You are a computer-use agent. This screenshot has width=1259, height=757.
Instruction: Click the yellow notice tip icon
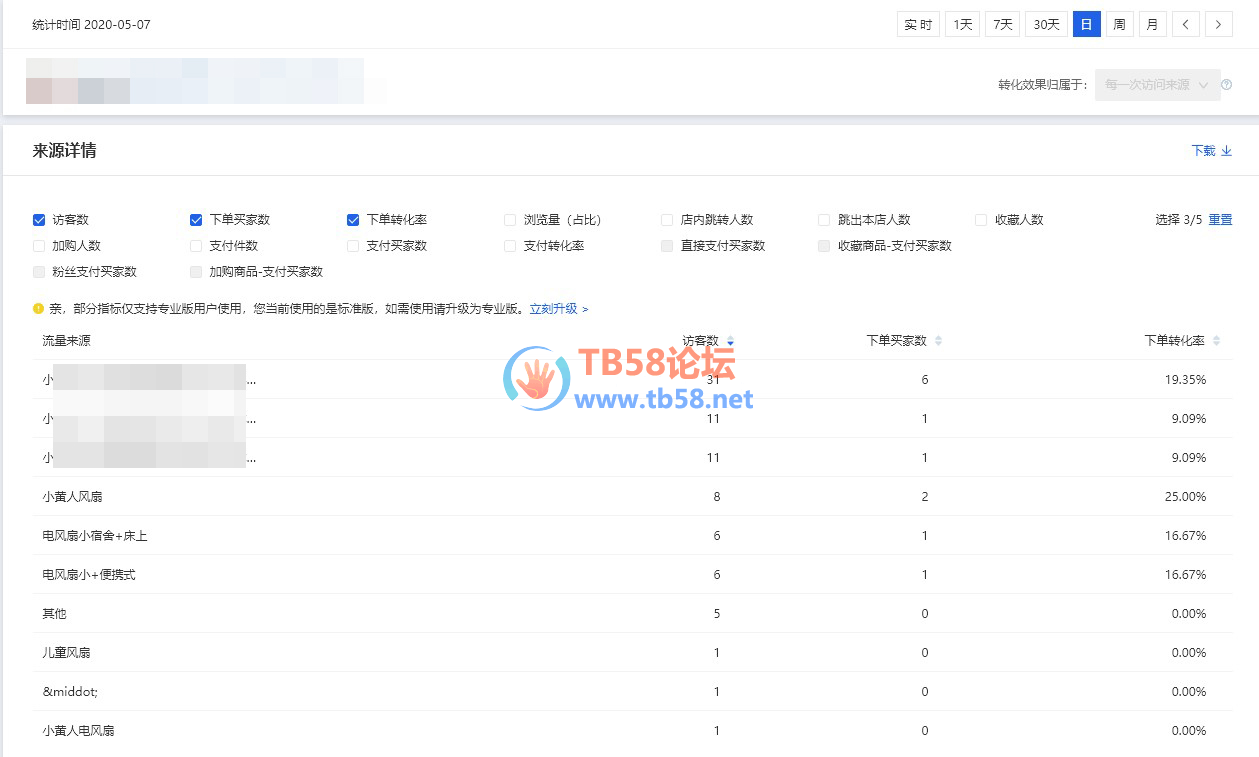pos(38,309)
